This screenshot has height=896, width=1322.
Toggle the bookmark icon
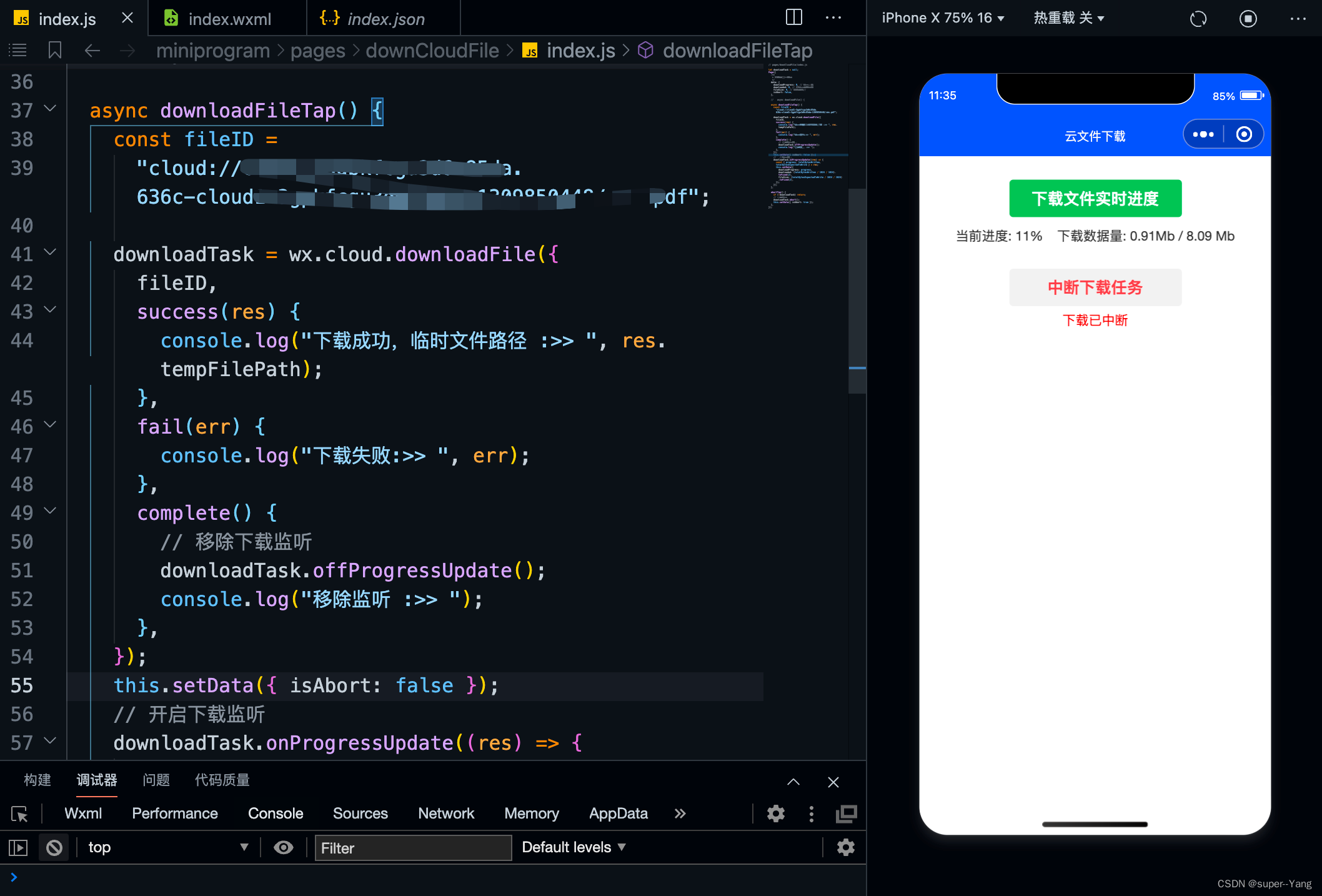click(x=55, y=50)
